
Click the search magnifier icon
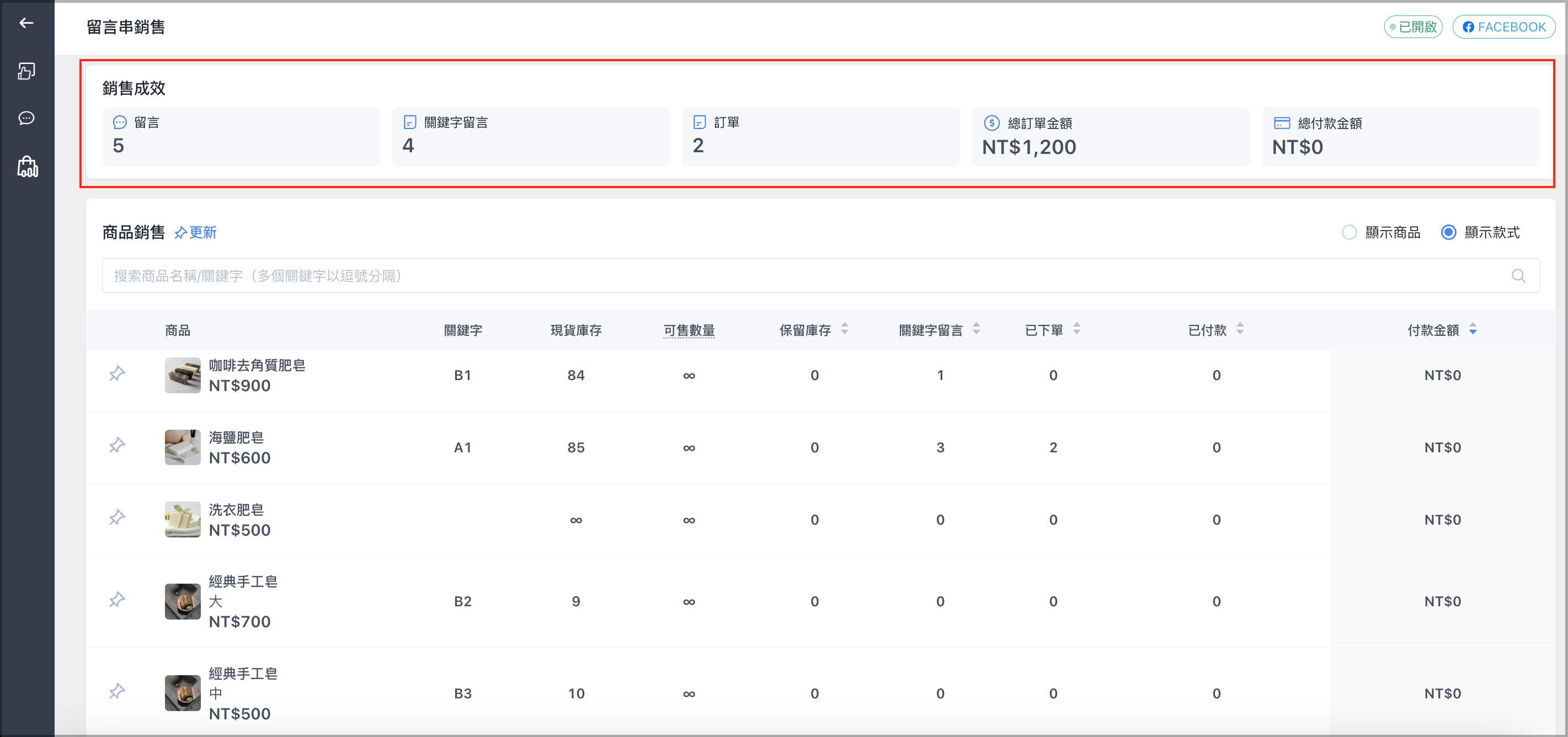pos(1518,276)
